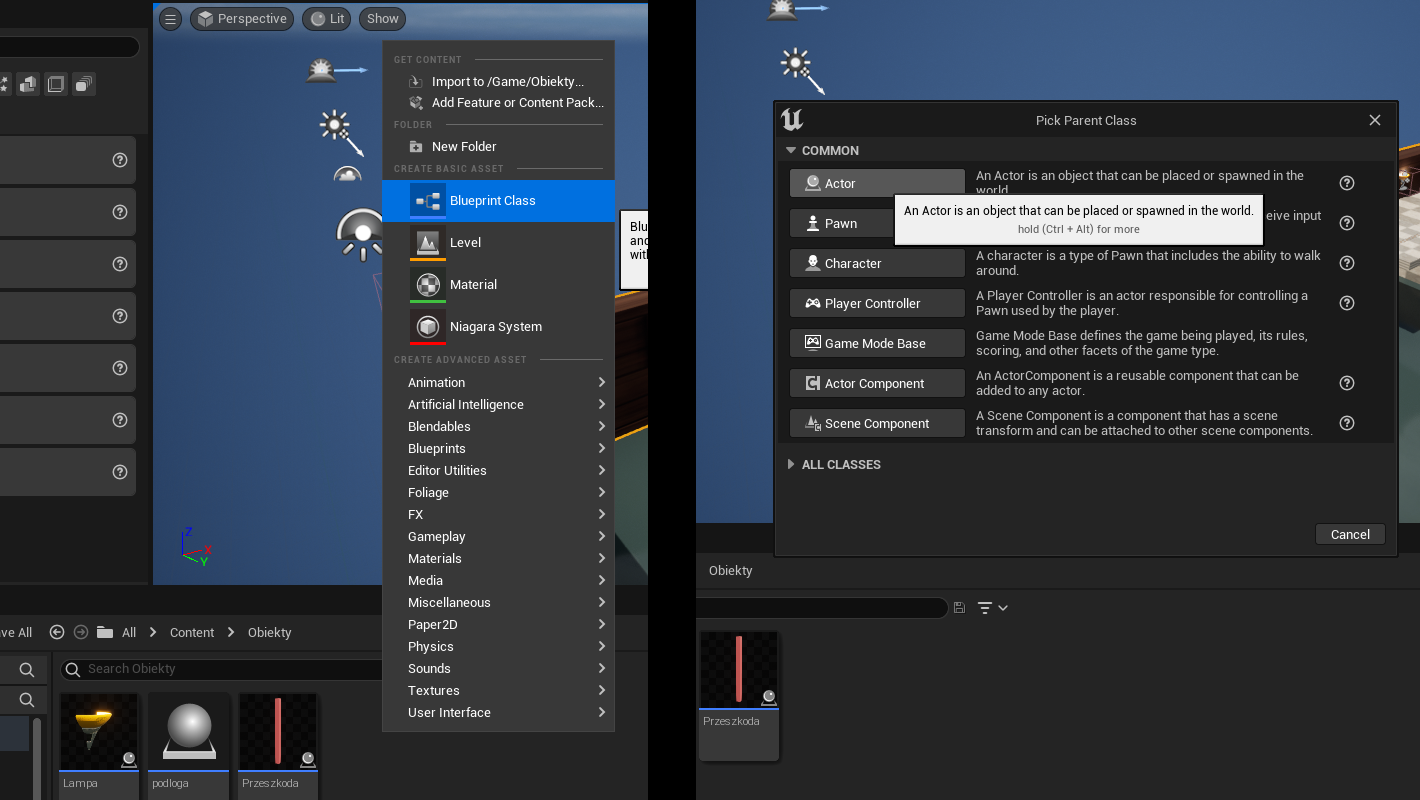This screenshot has width=1420, height=800.
Task: Click the help icon beside Scene Component
Action: pos(1347,423)
